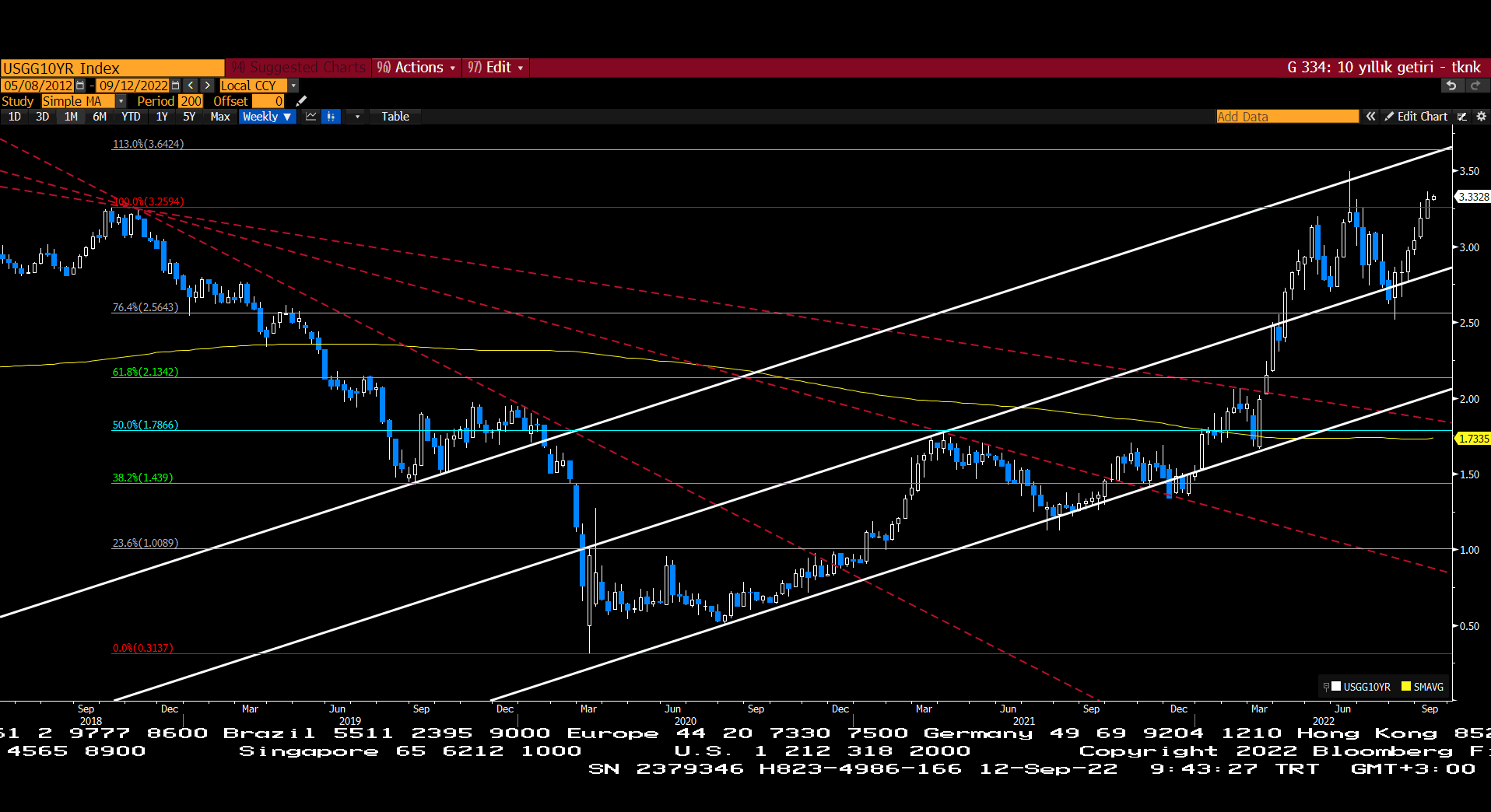Click the 61.8%(2.1342) Fibonacci label

tap(146, 372)
